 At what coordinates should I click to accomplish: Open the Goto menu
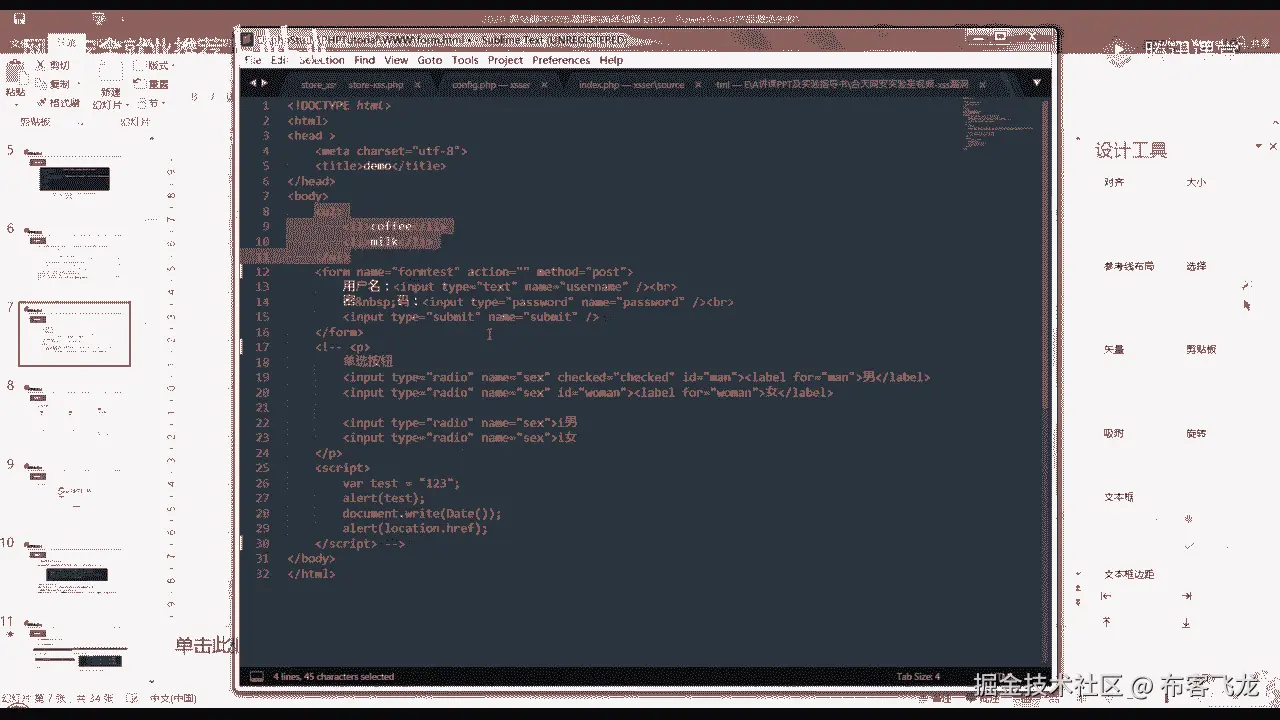coord(430,60)
